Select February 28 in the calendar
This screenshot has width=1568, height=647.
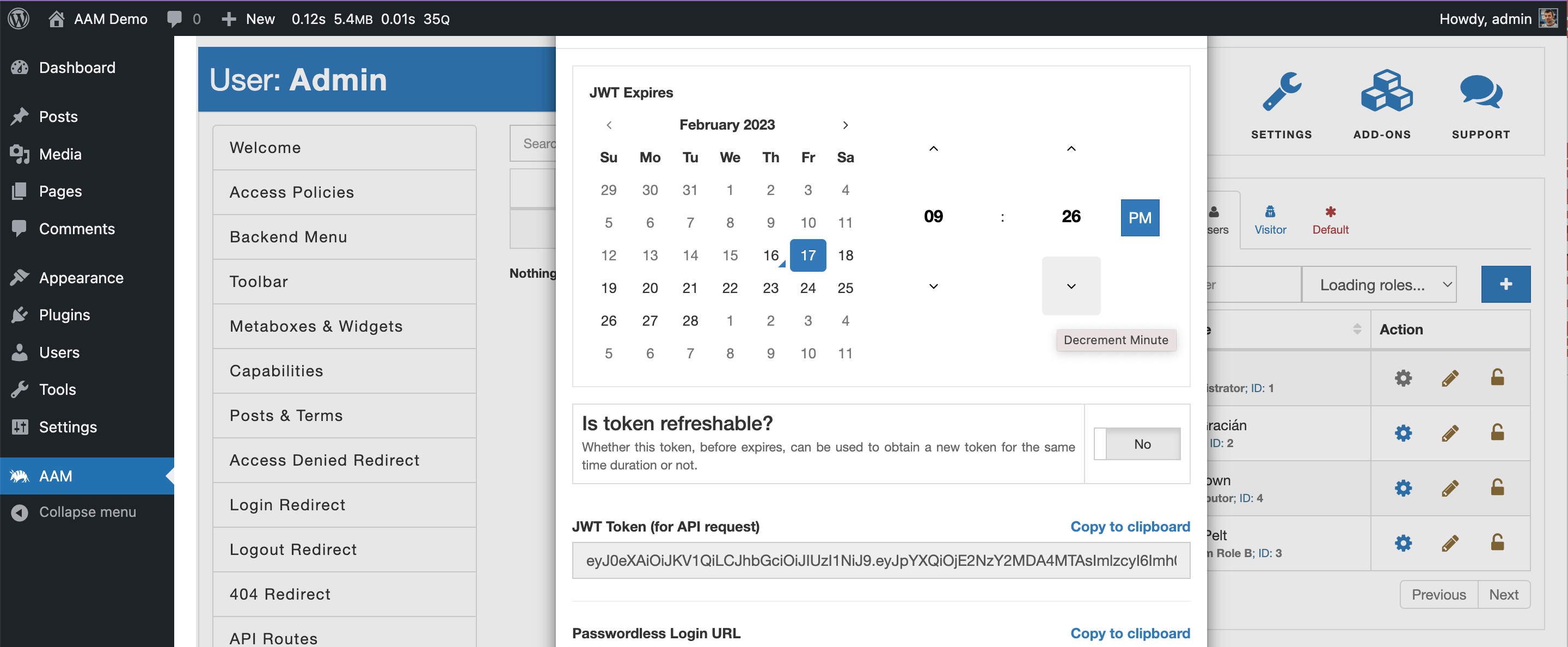coord(690,321)
